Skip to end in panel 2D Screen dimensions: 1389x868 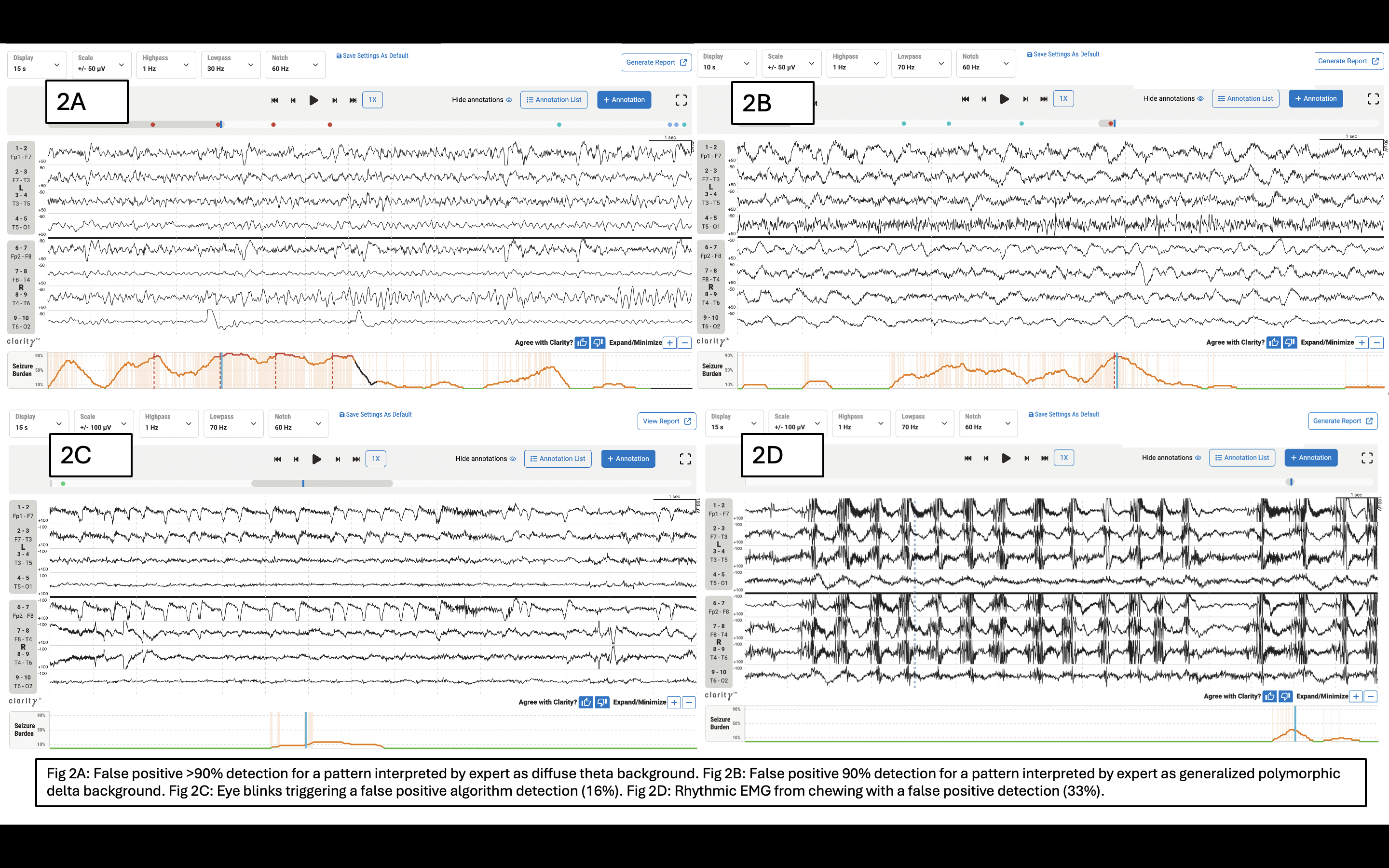1045,458
